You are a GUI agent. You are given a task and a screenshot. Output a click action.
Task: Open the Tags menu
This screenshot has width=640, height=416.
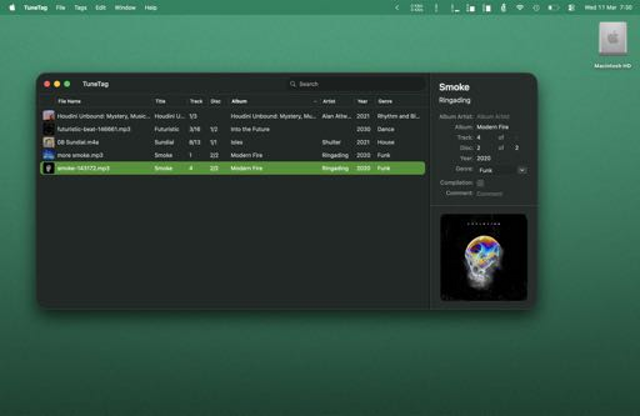tap(80, 7)
